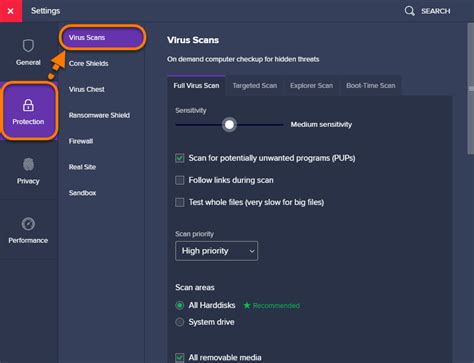Click the General shield icon
Screen dimensions: 474x363
click(x=28, y=46)
